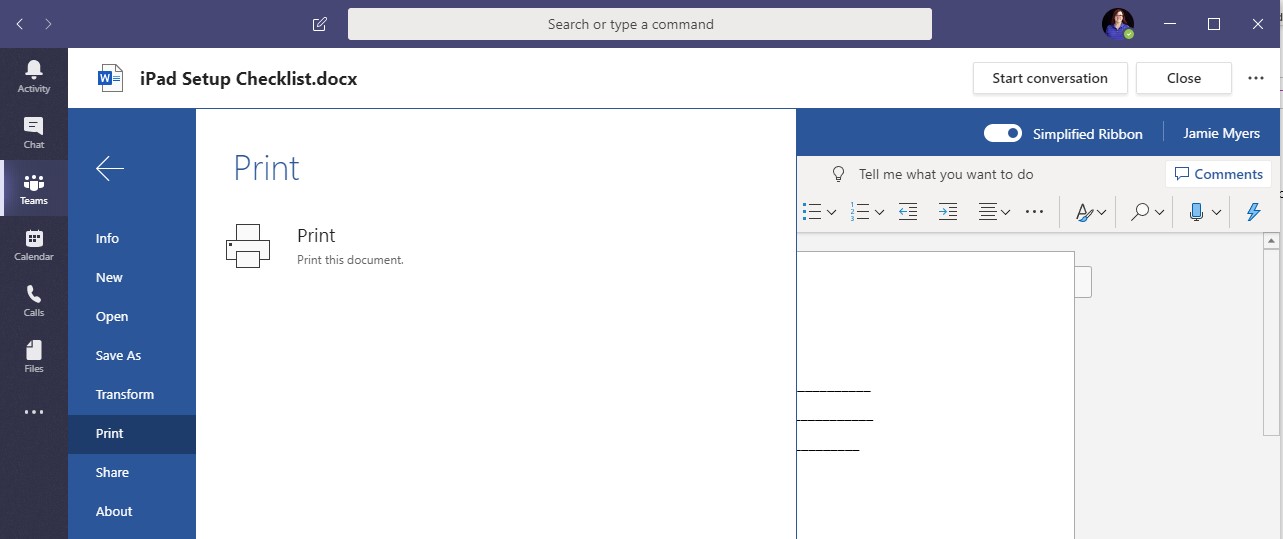
Task: Open Chat in the Teams sidebar
Action: coord(34,132)
